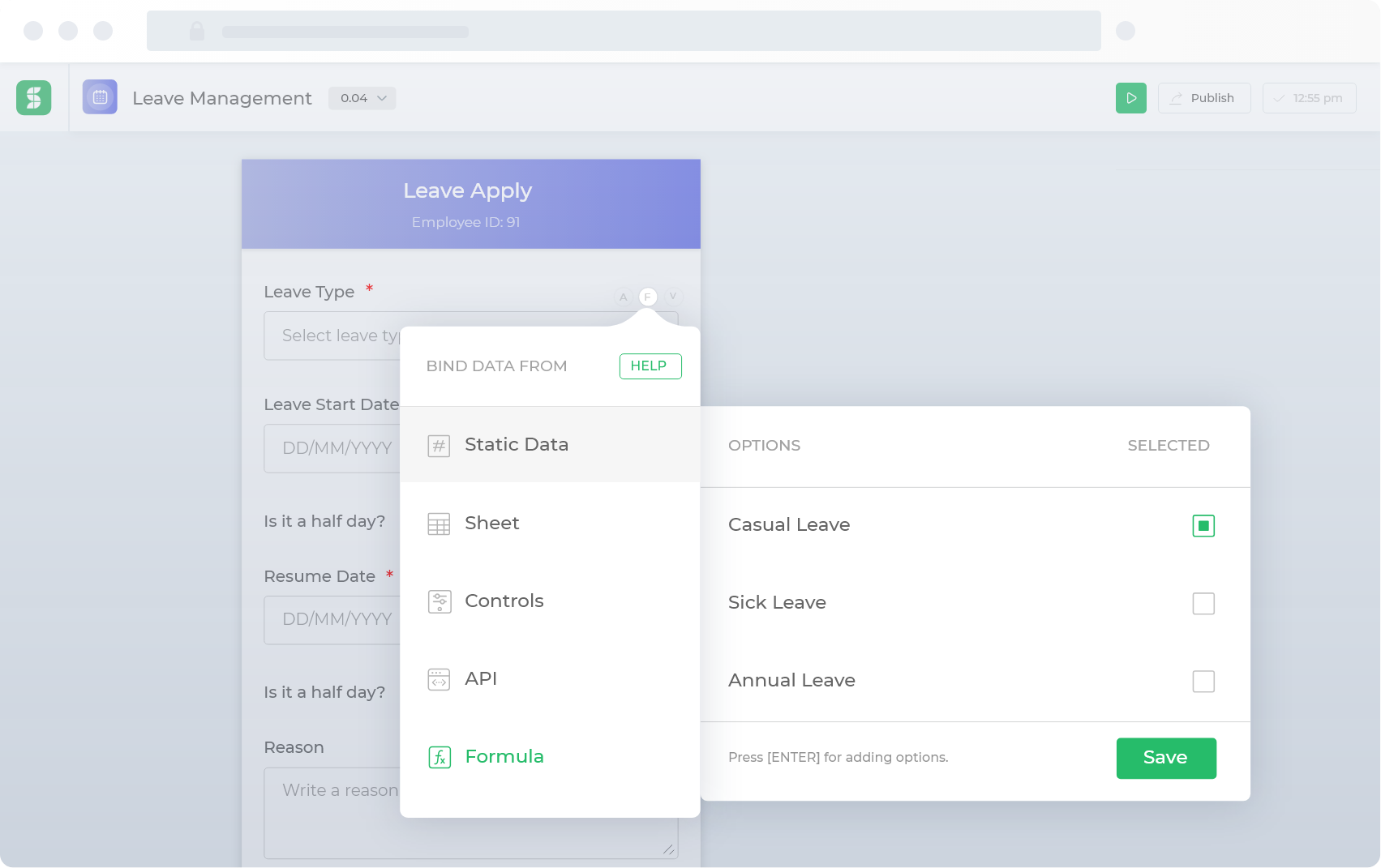Click the Casual Leave option text
The image size is (1381, 868).
coord(789,525)
